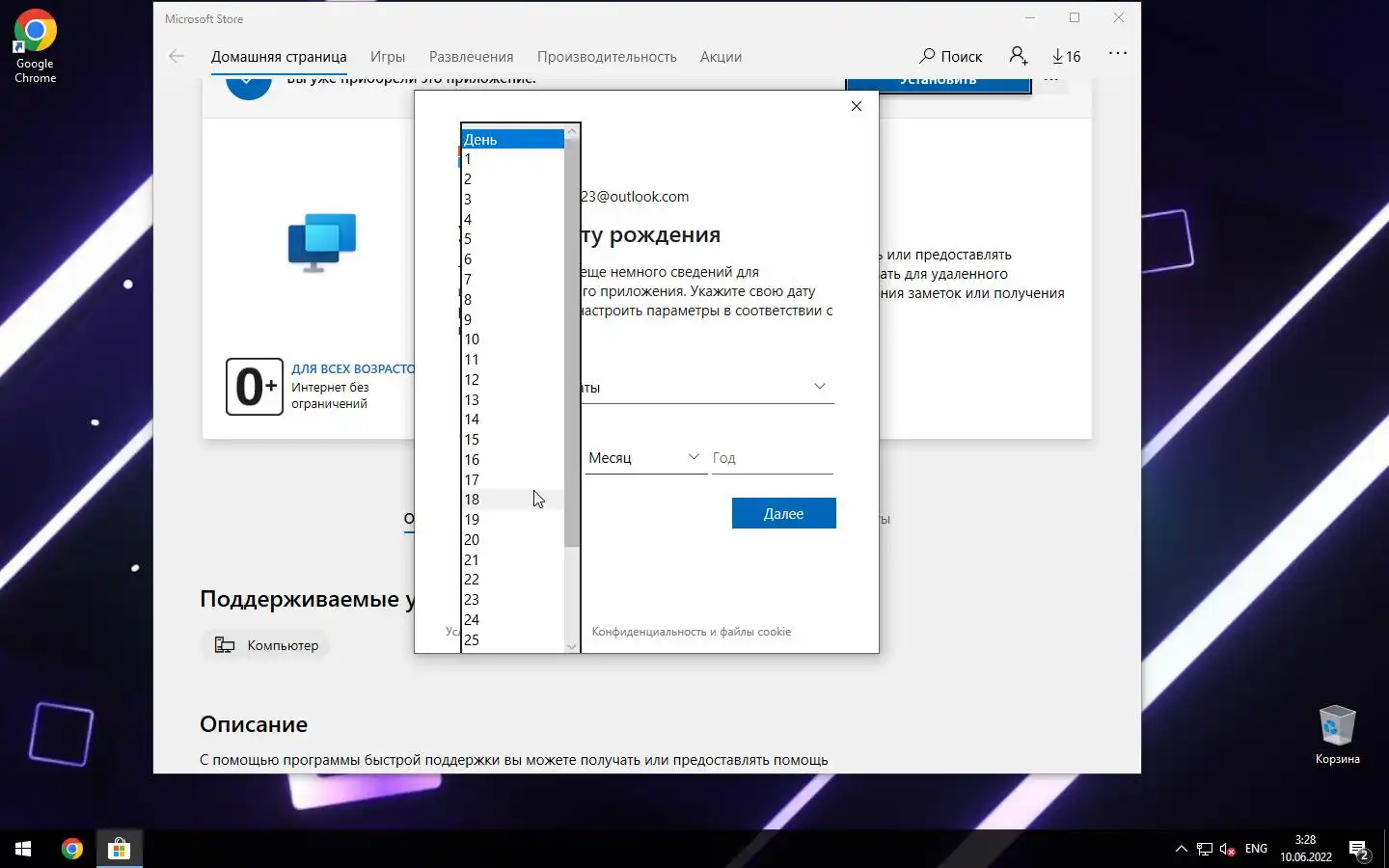Pick day 24 from the list

point(512,620)
